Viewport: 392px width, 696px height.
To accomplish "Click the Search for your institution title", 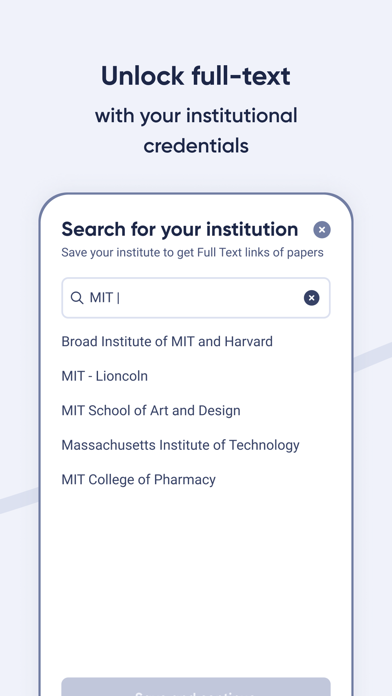I will pyautogui.click(x=180, y=229).
